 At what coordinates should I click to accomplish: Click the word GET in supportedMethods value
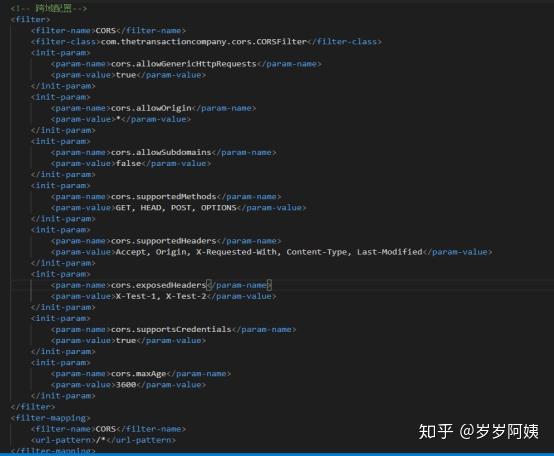coord(123,208)
